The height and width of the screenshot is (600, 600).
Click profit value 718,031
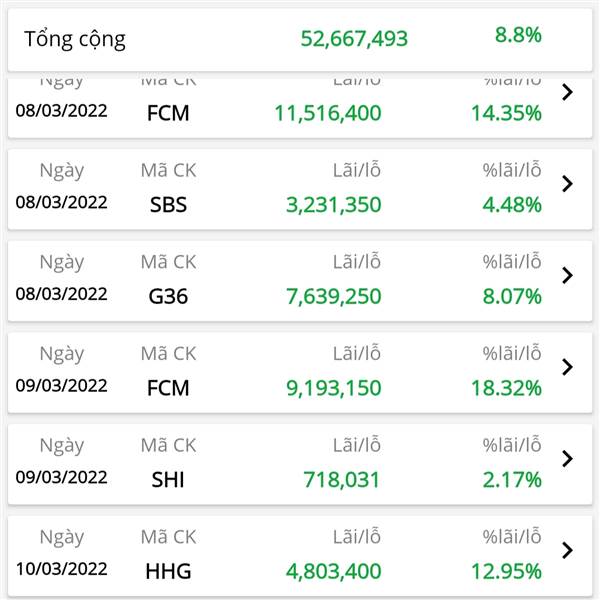pyautogui.click(x=341, y=479)
